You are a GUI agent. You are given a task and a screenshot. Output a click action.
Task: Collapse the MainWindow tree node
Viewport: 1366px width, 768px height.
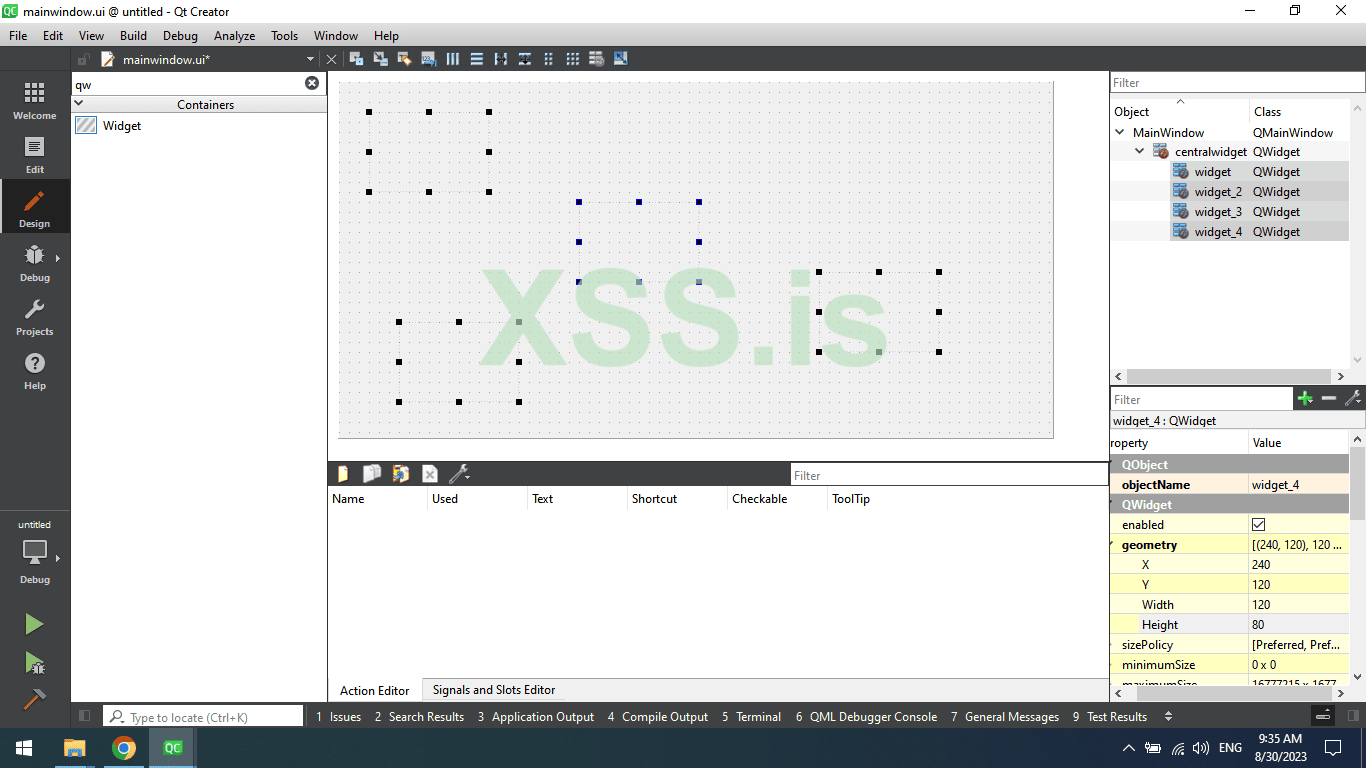tap(1118, 131)
